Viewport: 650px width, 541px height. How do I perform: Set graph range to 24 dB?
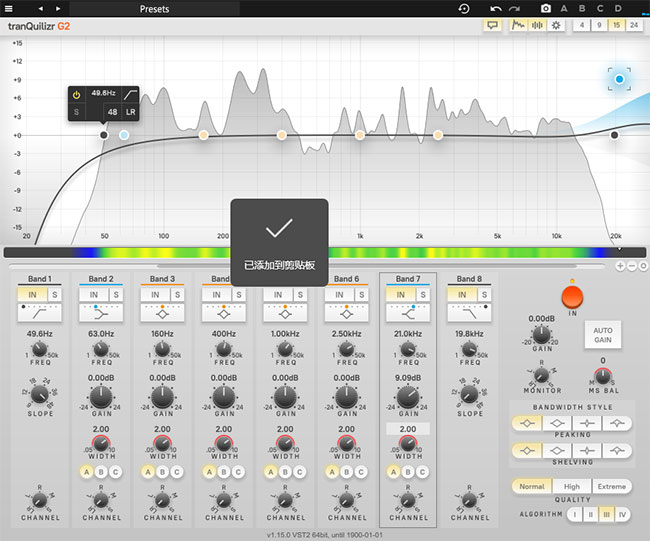click(634, 25)
